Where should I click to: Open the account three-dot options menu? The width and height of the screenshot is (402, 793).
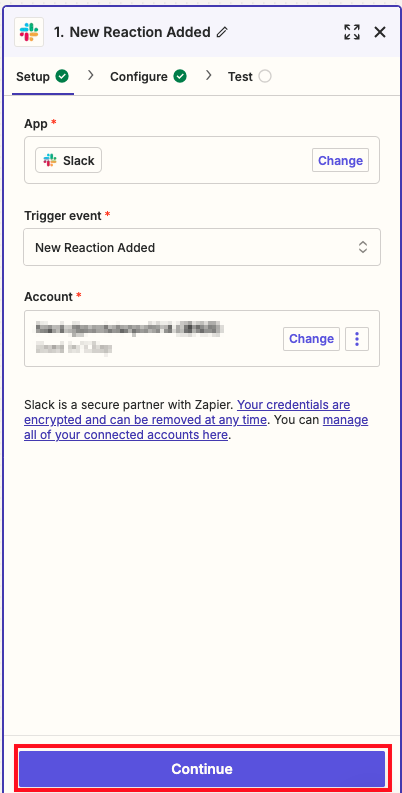tap(357, 338)
